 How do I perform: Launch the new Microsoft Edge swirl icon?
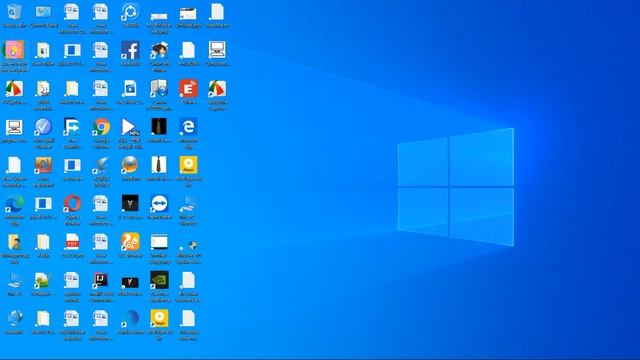point(14,204)
